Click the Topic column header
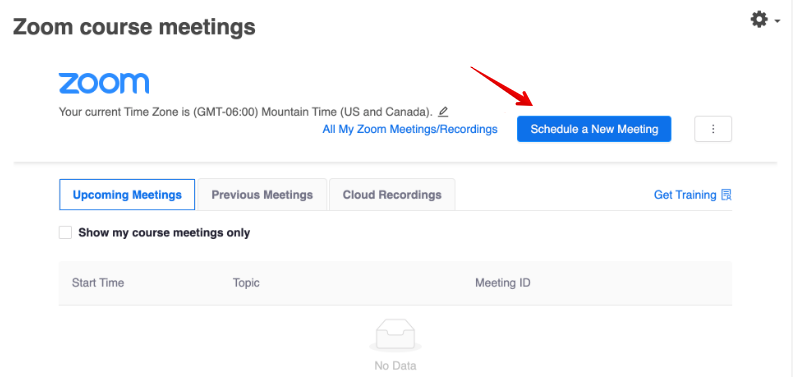This screenshot has height=378, width=793. point(246,282)
